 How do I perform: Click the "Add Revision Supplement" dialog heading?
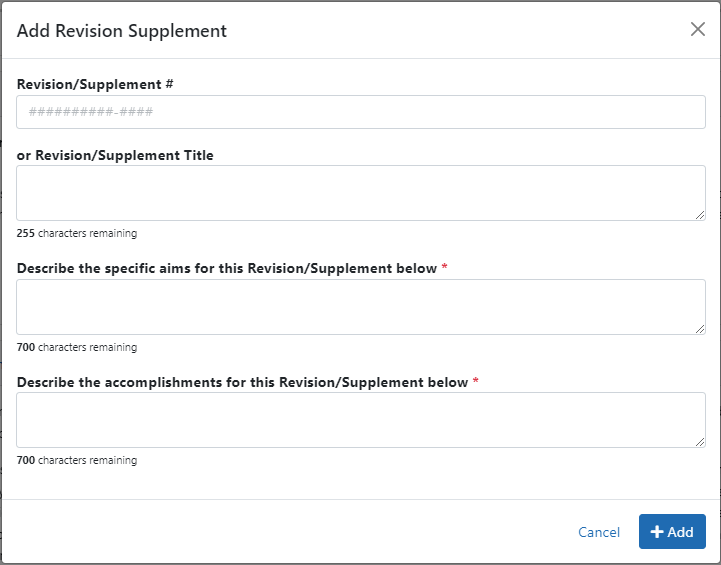coord(122,31)
